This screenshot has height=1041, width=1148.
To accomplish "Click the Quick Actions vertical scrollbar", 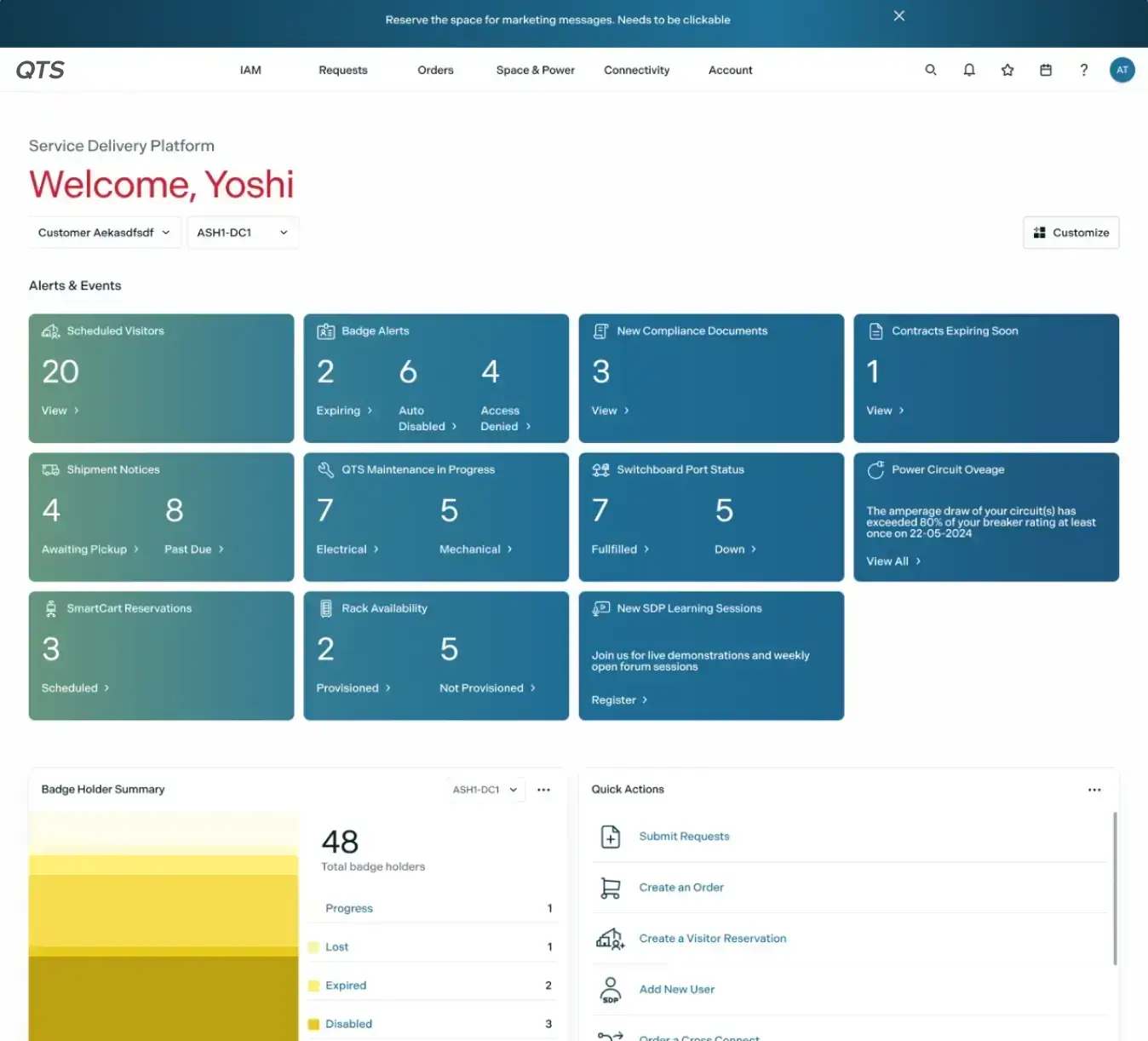I will 1115,888.
